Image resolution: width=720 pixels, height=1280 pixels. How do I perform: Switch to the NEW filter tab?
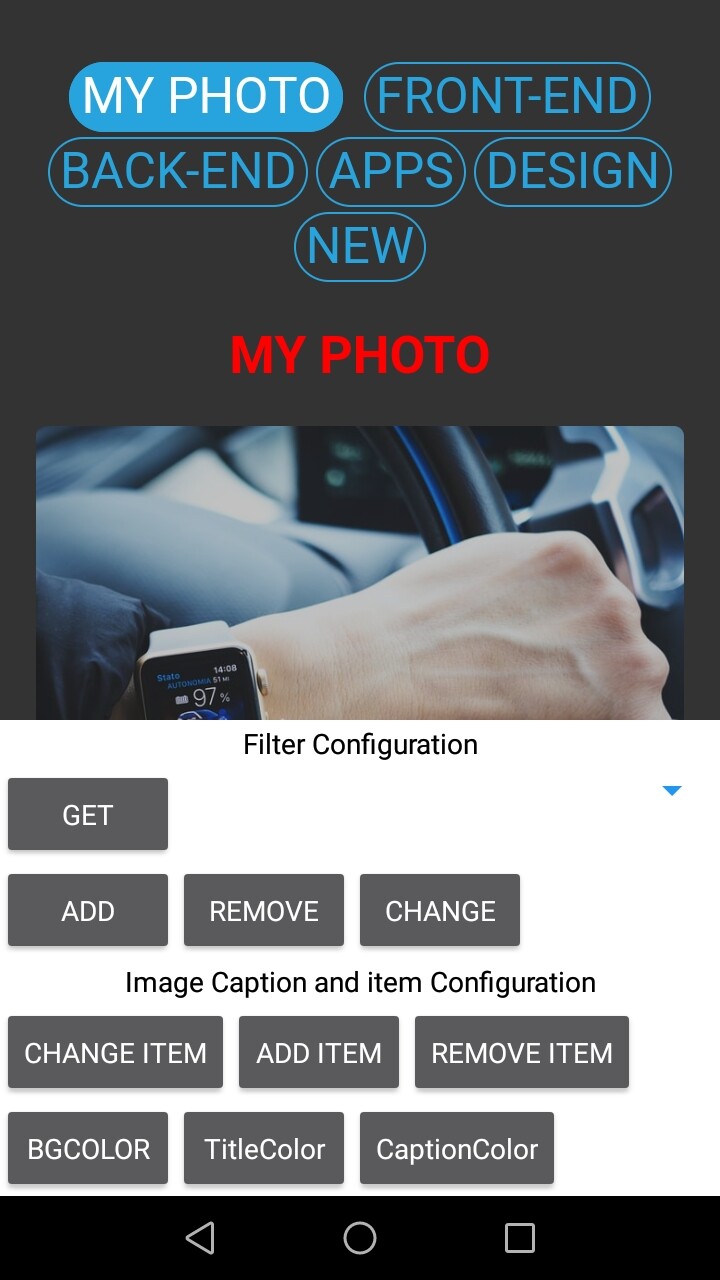click(x=360, y=247)
